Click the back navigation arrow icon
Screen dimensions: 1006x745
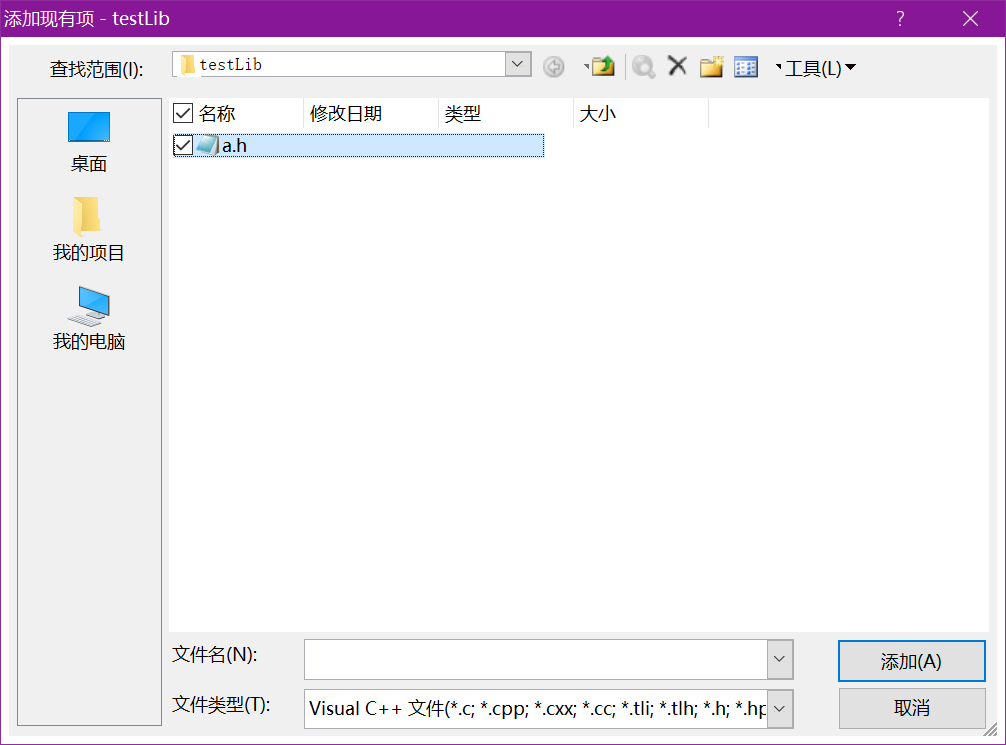pos(554,67)
